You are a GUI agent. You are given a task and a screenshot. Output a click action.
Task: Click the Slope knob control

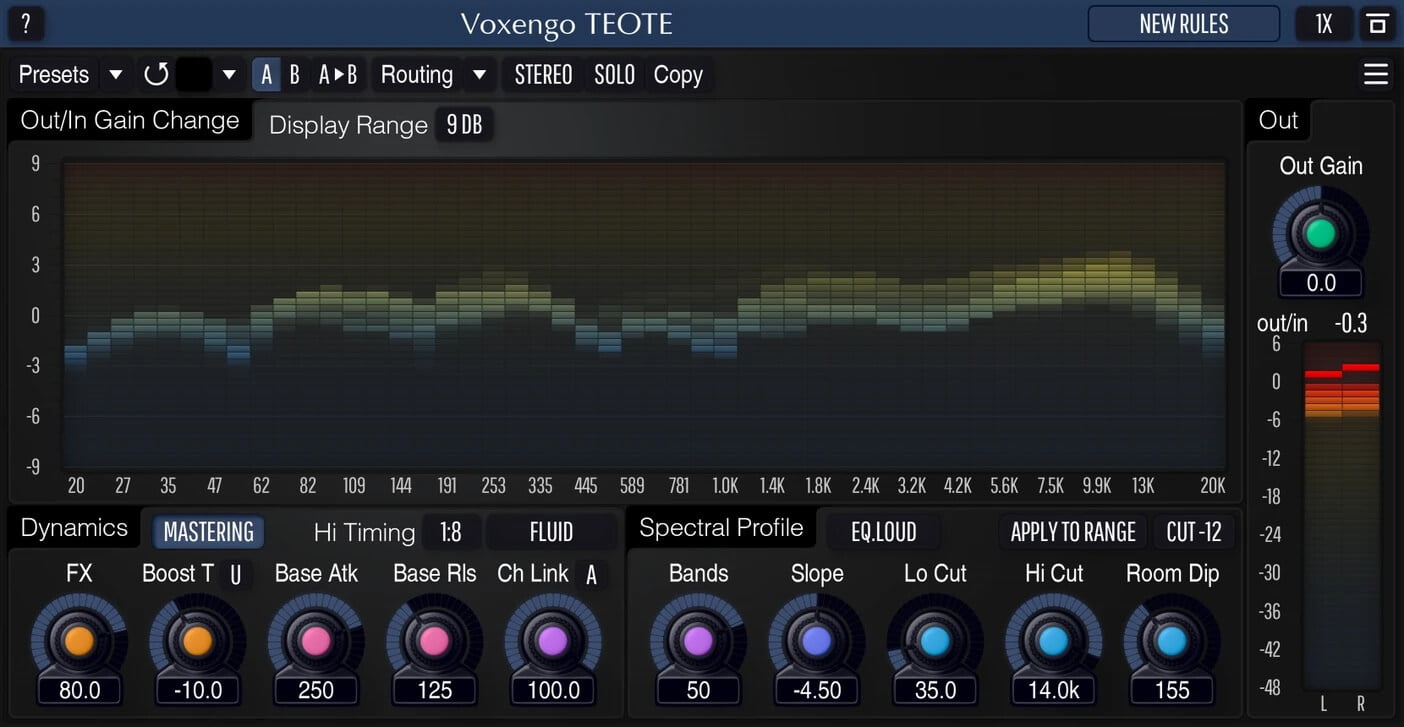816,641
